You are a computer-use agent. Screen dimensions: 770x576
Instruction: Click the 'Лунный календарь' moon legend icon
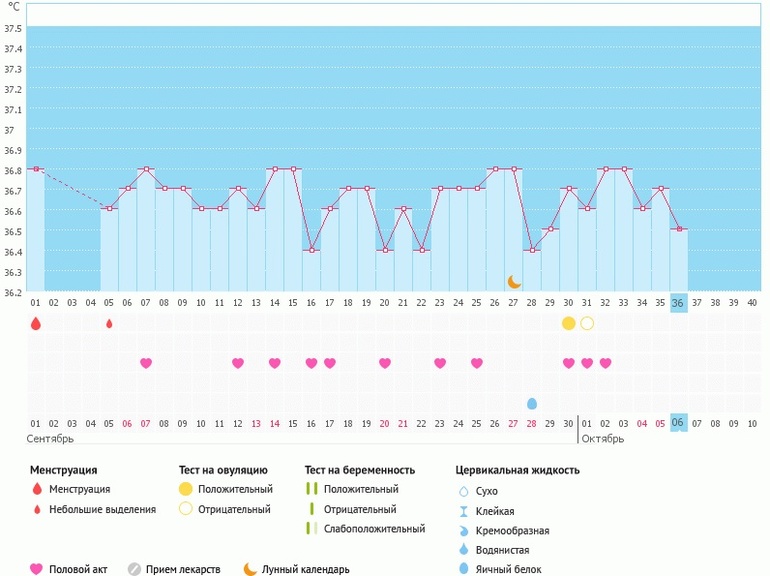click(x=250, y=569)
